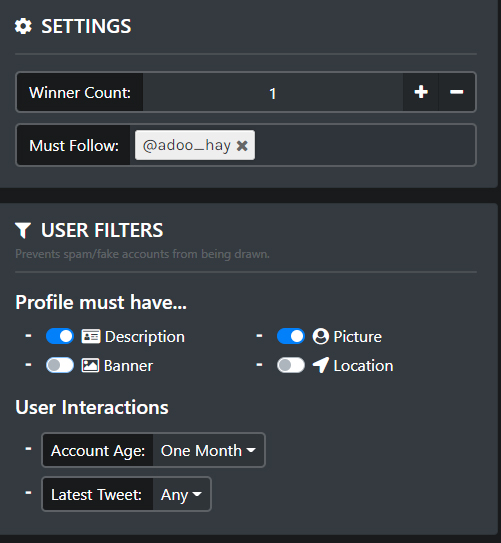
Task: Click the Account Age label
Action: [x=98, y=451]
